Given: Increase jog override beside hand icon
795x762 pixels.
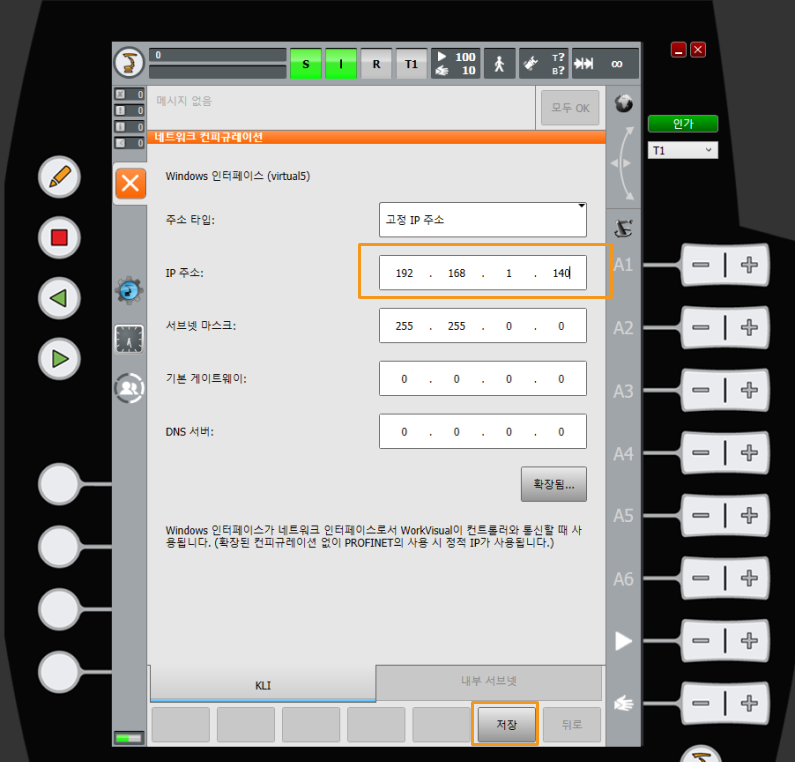Looking at the screenshot, I should click(749, 703).
